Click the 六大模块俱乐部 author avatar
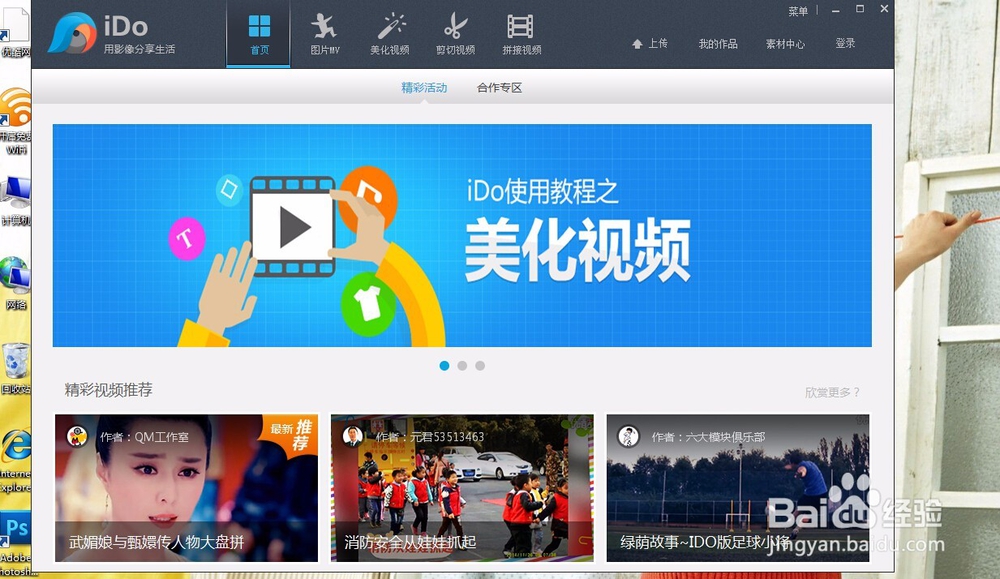The image size is (1000, 579). [628, 437]
